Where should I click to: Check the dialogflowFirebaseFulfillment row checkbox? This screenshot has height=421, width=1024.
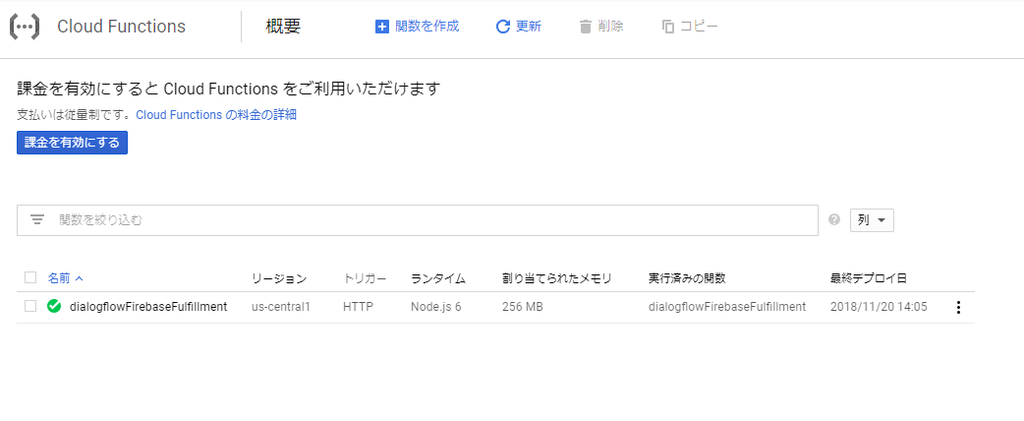[x=30, y=306]
